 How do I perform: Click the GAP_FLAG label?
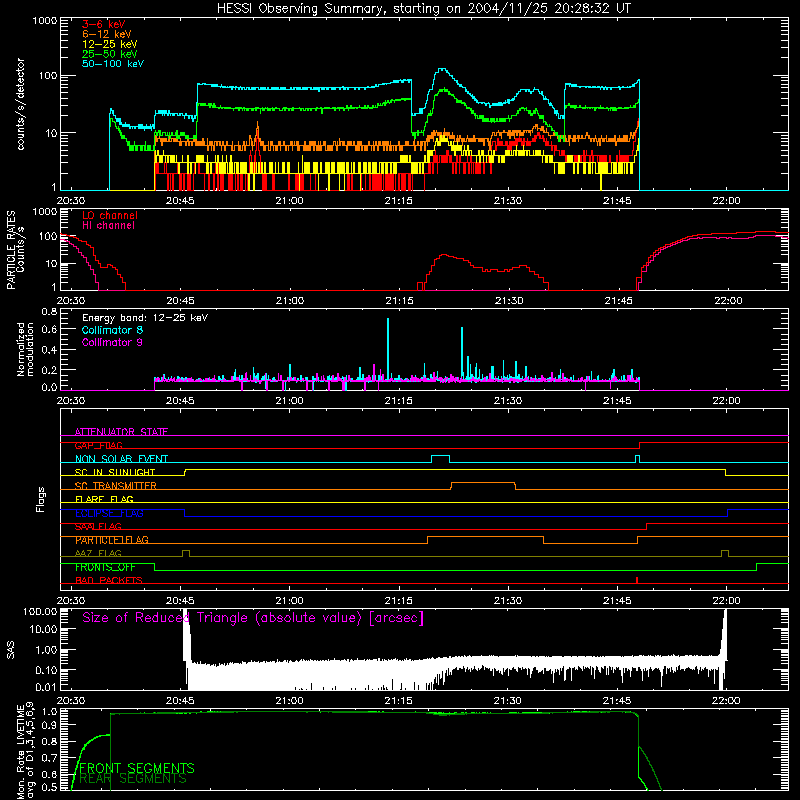coord(98,445)
